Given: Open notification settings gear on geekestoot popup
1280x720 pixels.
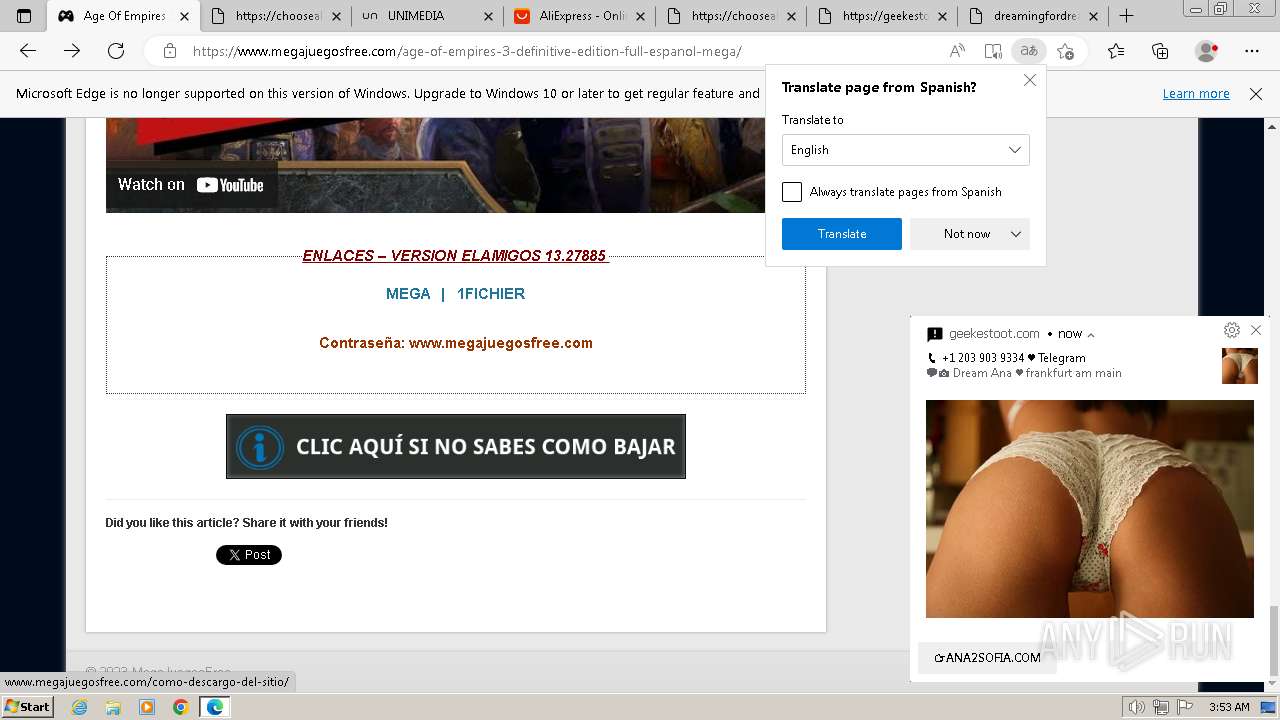Looking at the screenshot, I should click(1232, 330).
